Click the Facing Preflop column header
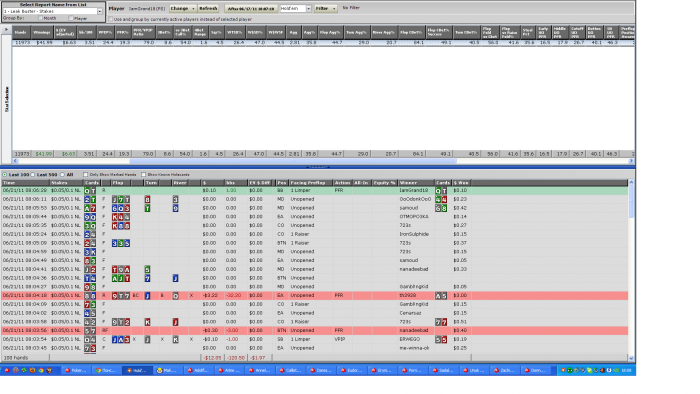 (x=311, y=182)
